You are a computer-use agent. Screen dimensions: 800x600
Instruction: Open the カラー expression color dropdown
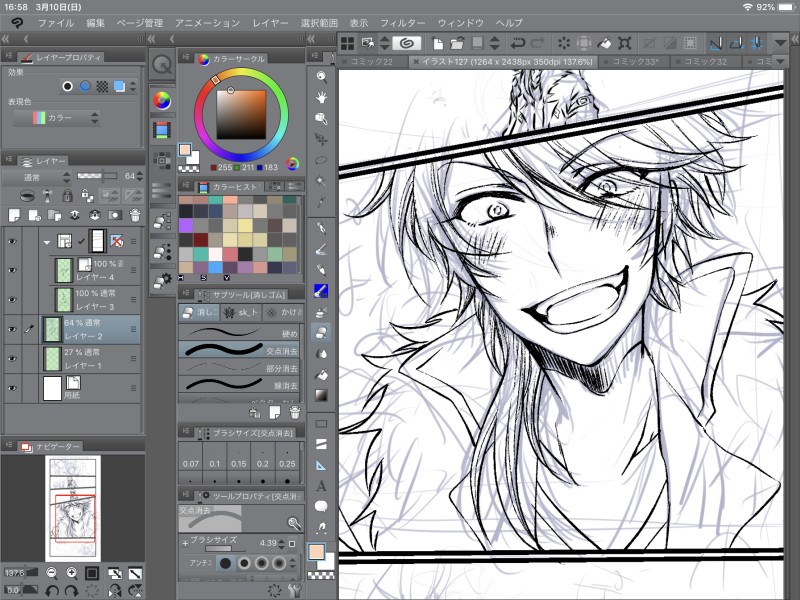tap(58, 118)
